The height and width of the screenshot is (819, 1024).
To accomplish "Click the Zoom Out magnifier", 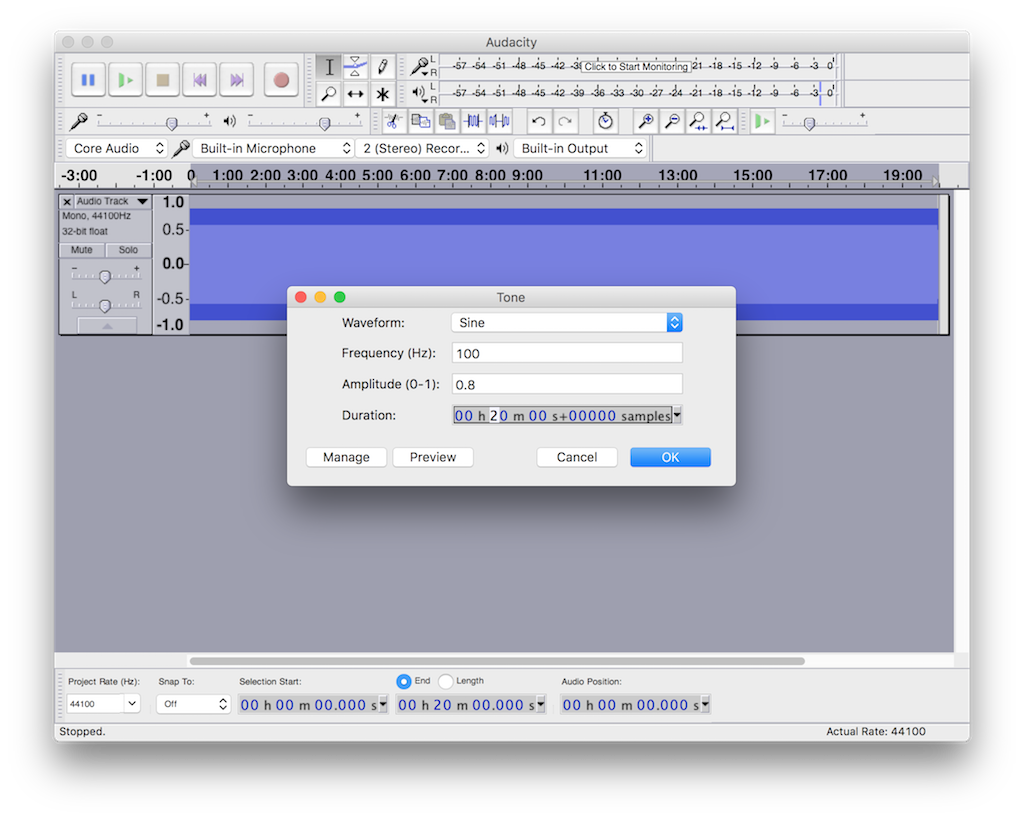I will pyautogui.click(x=672, y=121).
